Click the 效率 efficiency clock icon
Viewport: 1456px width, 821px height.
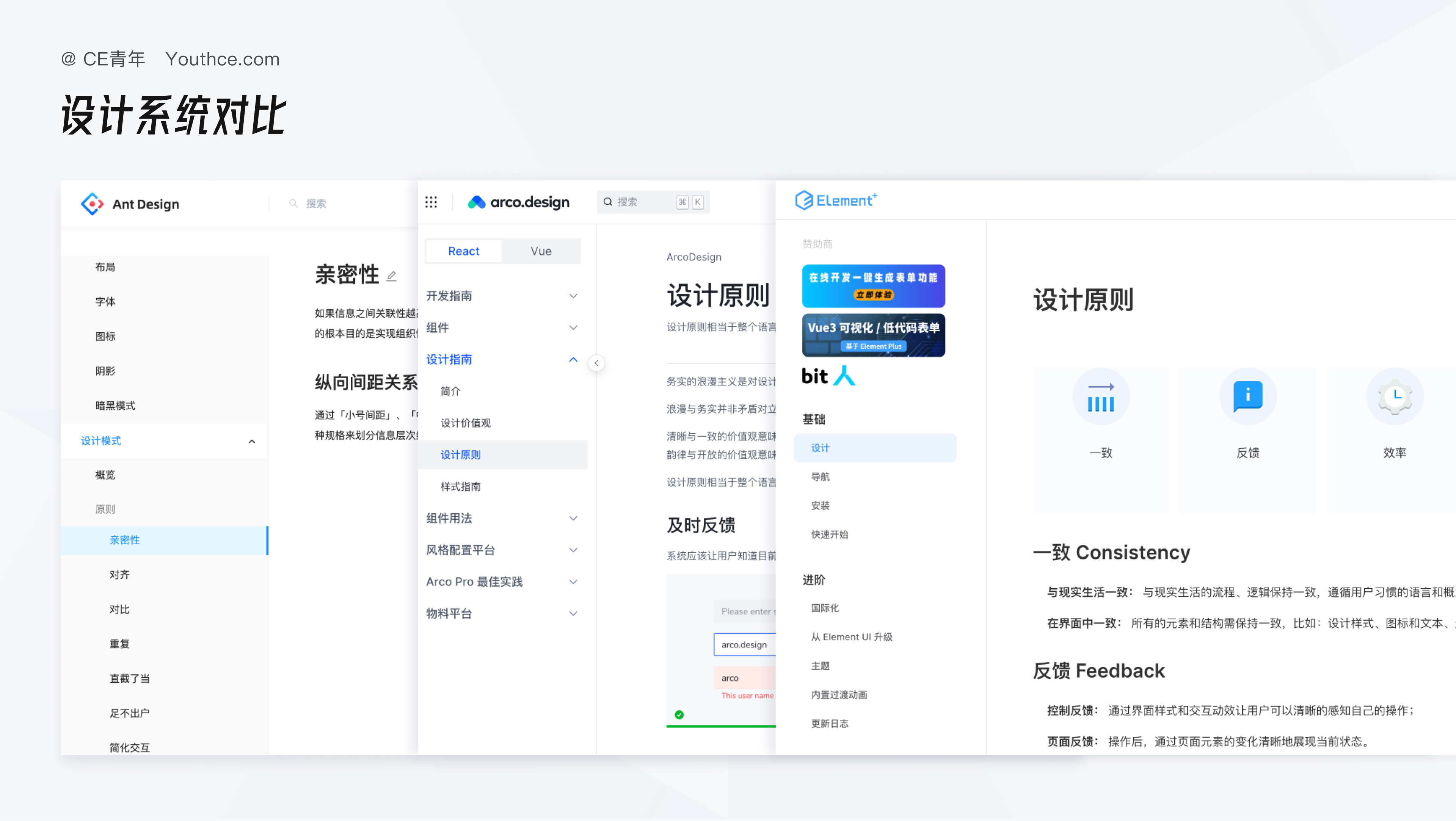tap(1395, 396)
